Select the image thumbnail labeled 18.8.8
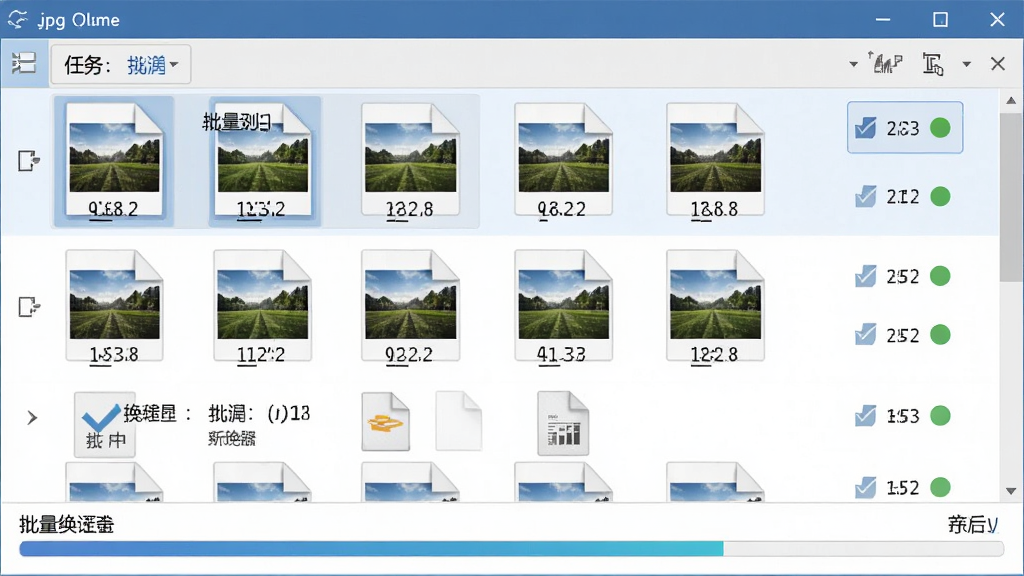This screenshot has height=576, width=1024. tap(715, 161)
